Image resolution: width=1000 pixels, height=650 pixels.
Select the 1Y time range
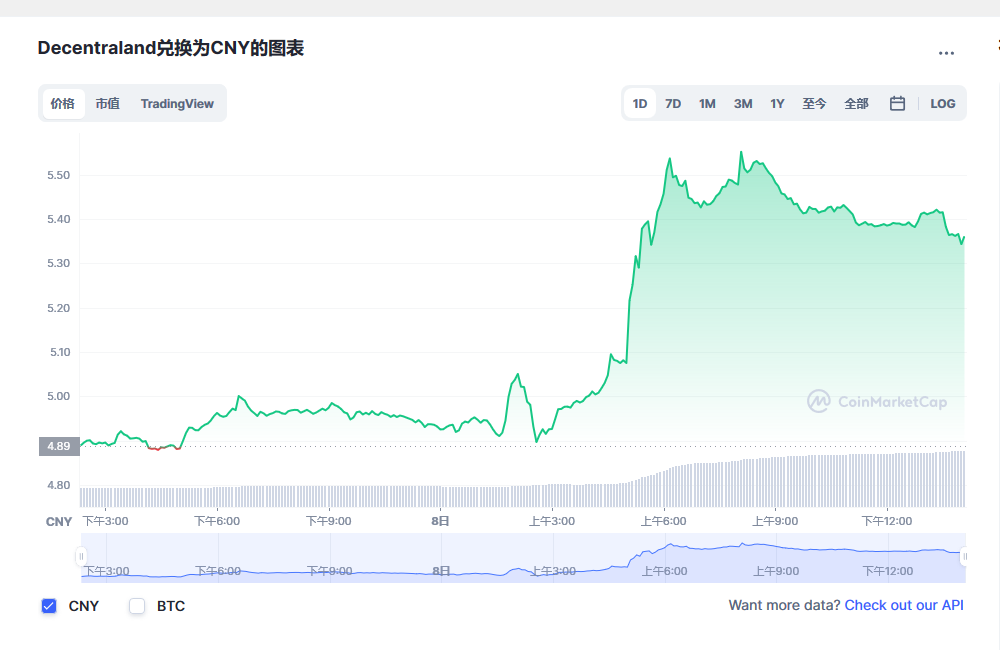coord(777,103)
